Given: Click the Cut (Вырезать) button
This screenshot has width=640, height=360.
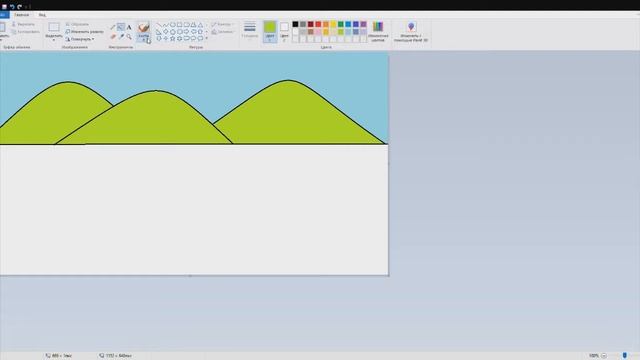Looking at the screenshot, I should tap(23, 24).
